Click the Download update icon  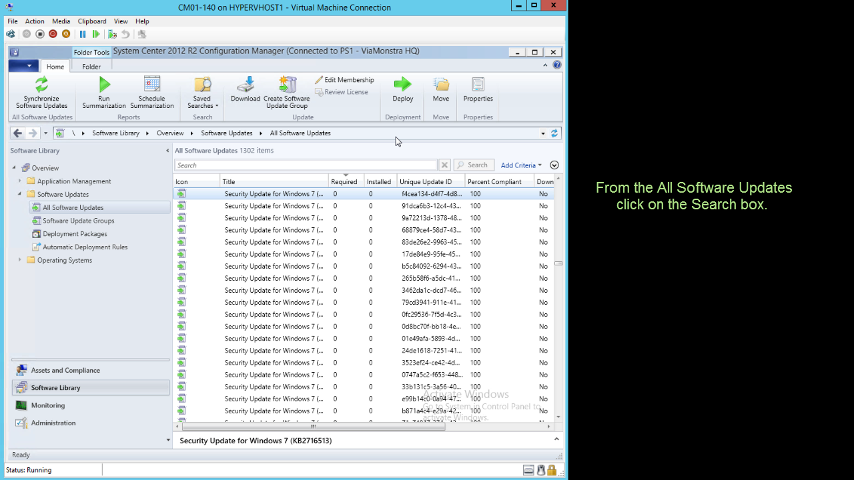245,86
